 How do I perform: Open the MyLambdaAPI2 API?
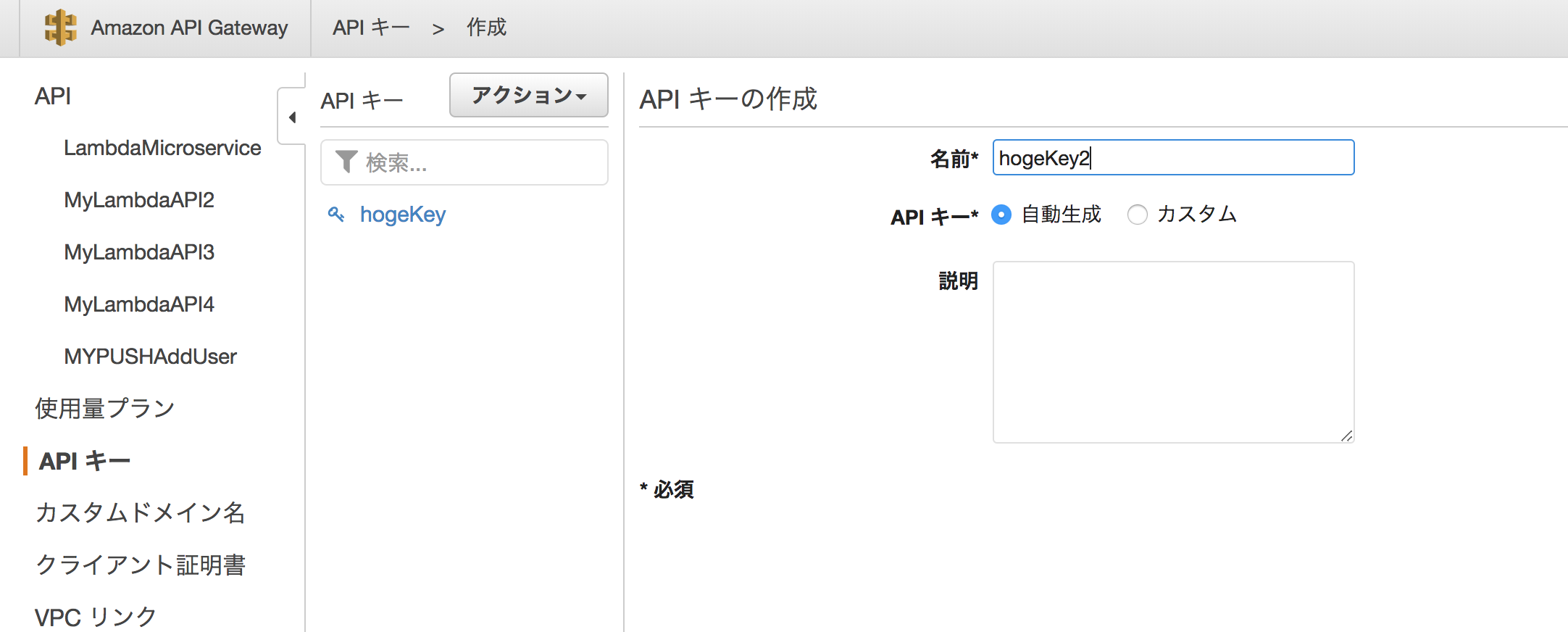pos(139,200)
